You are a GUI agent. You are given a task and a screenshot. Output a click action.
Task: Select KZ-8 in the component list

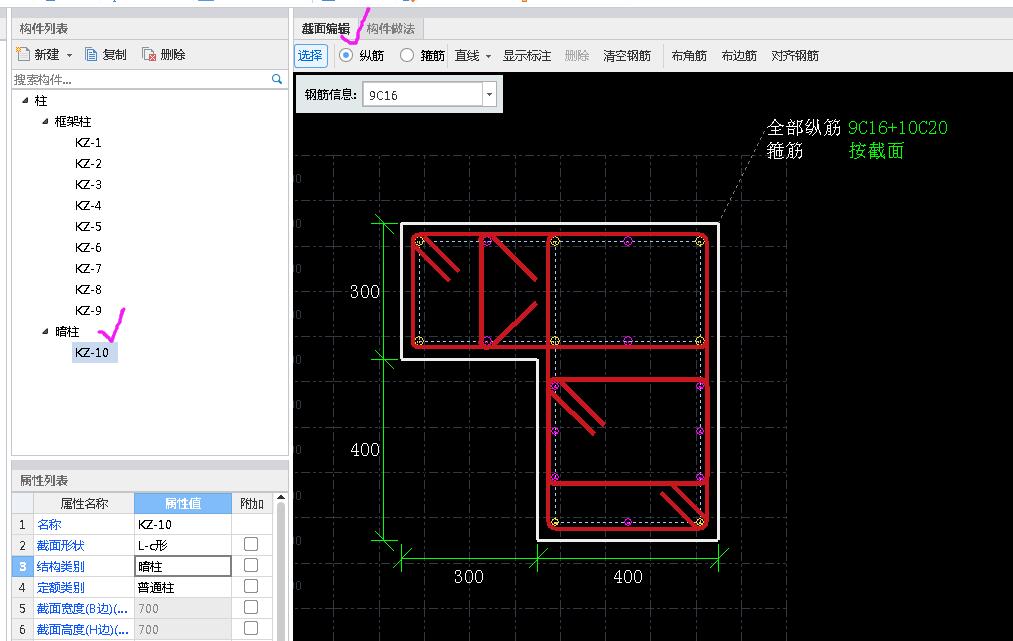(88, 289)
